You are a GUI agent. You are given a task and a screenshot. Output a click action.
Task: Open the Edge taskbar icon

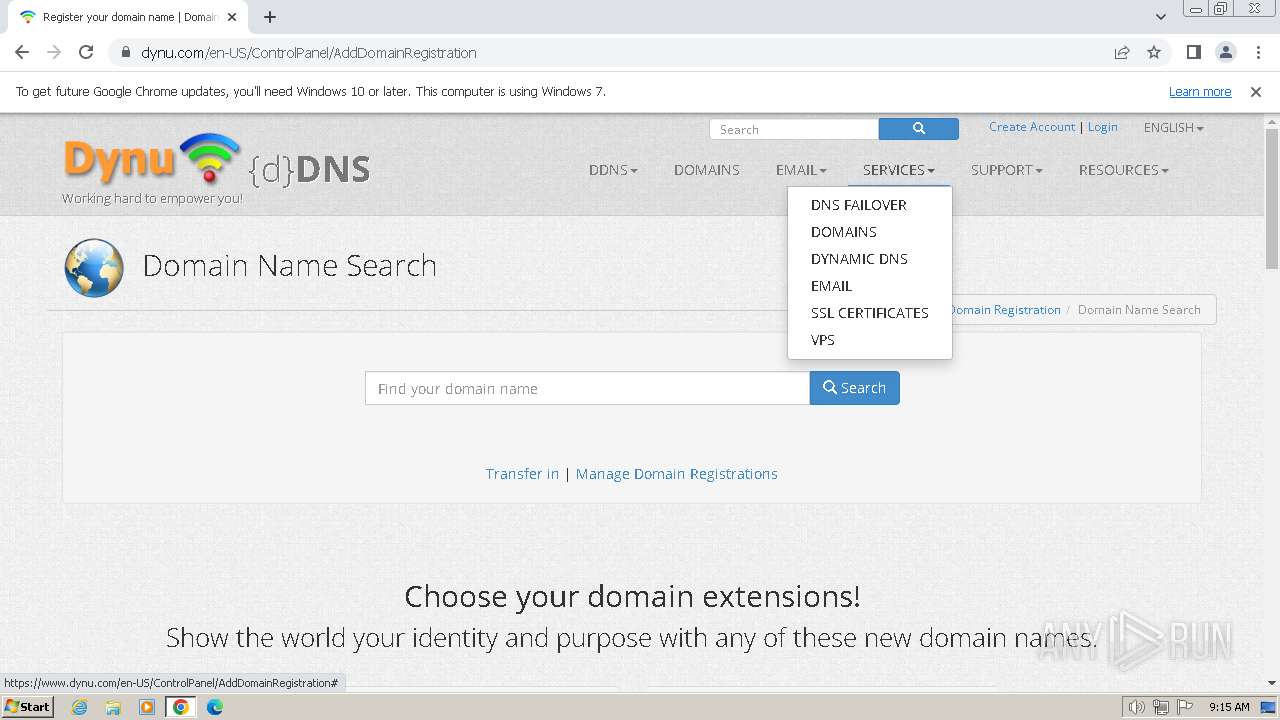pyautogui.click(x=215, y=707)
